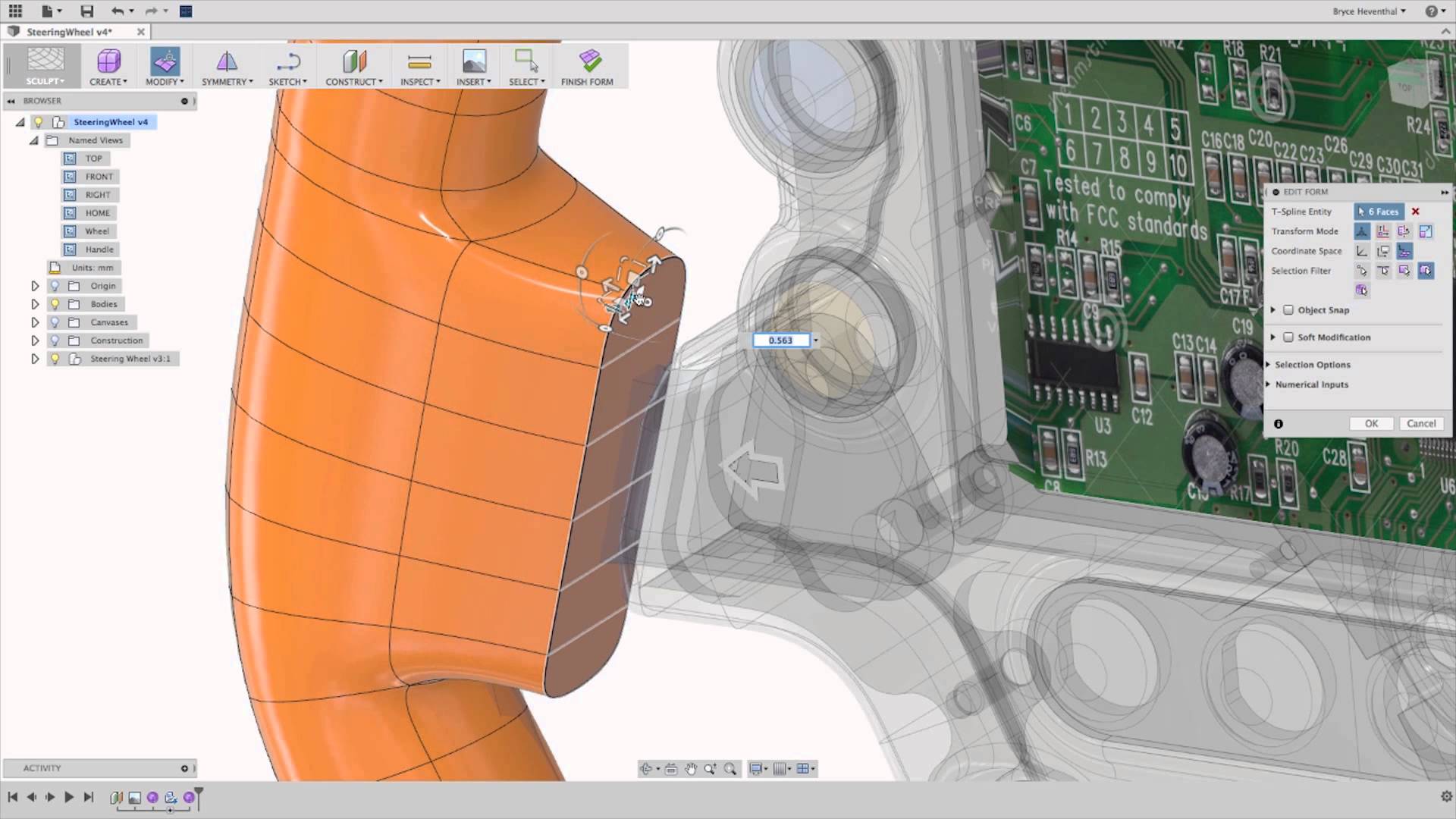The height and width of the screenshot is (819, 1456).
Task: Switch to the SteeringWheel v4 document tab
Action: point(69,32)
